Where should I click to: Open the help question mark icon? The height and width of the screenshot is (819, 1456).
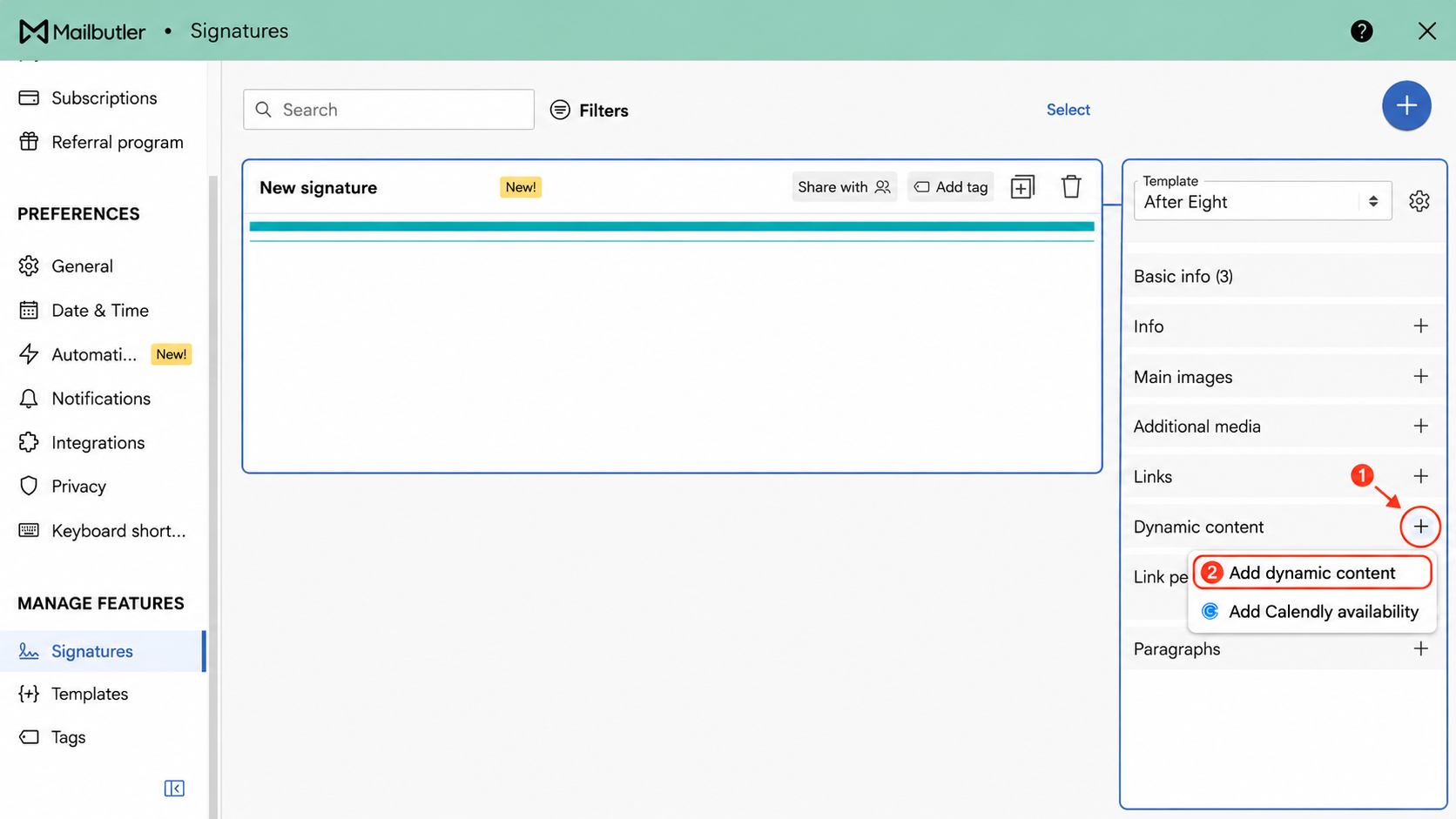[1361, 31]
